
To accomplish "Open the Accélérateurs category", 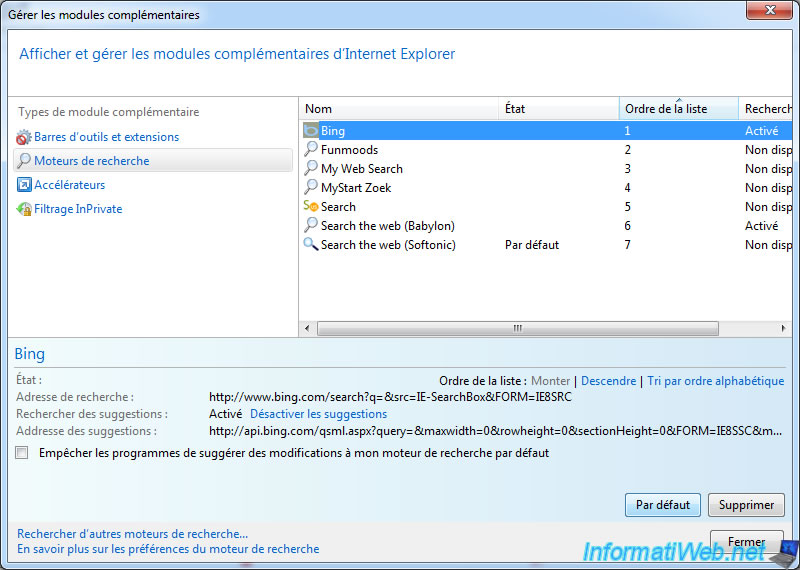I will pos(69,185).
